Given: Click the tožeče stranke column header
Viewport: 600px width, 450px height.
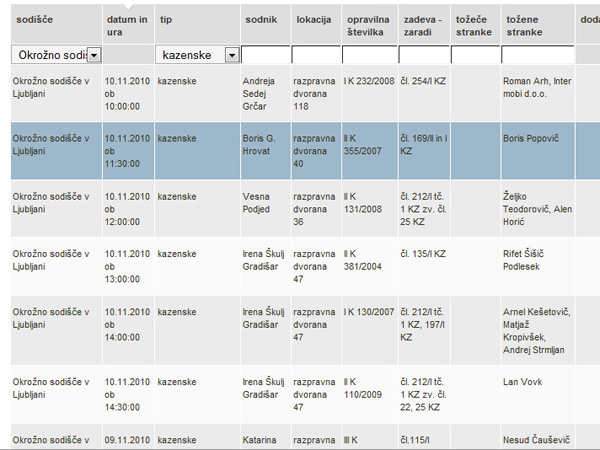Looking at the screenshot, I should 474,26.
